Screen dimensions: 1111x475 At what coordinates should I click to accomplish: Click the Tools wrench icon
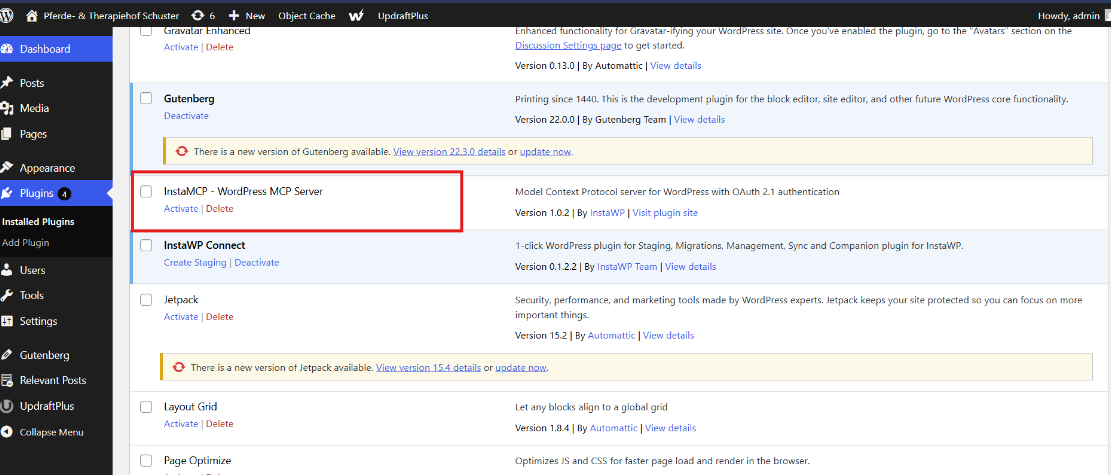tap(7, 295)
